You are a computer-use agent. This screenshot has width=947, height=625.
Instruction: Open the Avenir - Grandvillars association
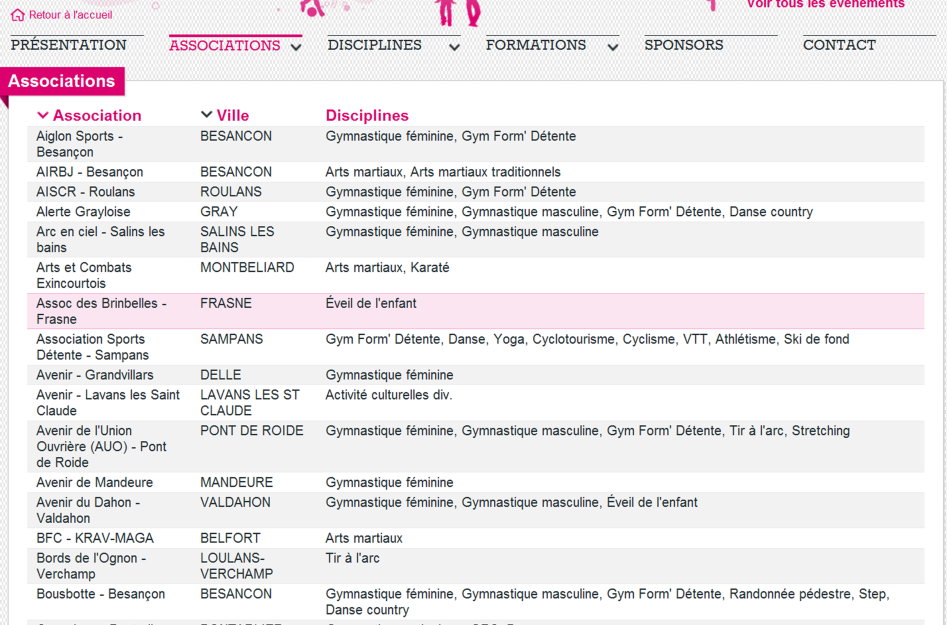95,375
